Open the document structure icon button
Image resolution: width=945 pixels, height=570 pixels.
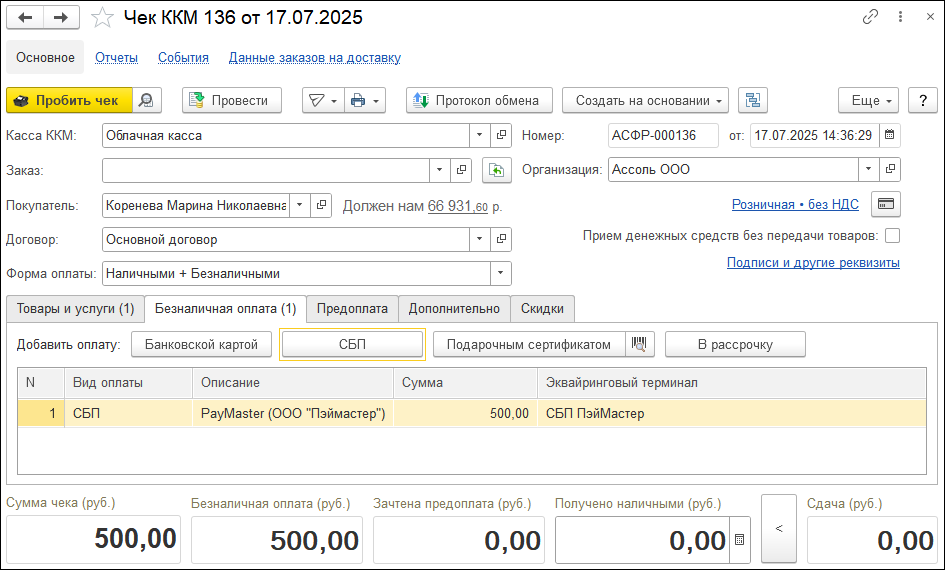752,100
